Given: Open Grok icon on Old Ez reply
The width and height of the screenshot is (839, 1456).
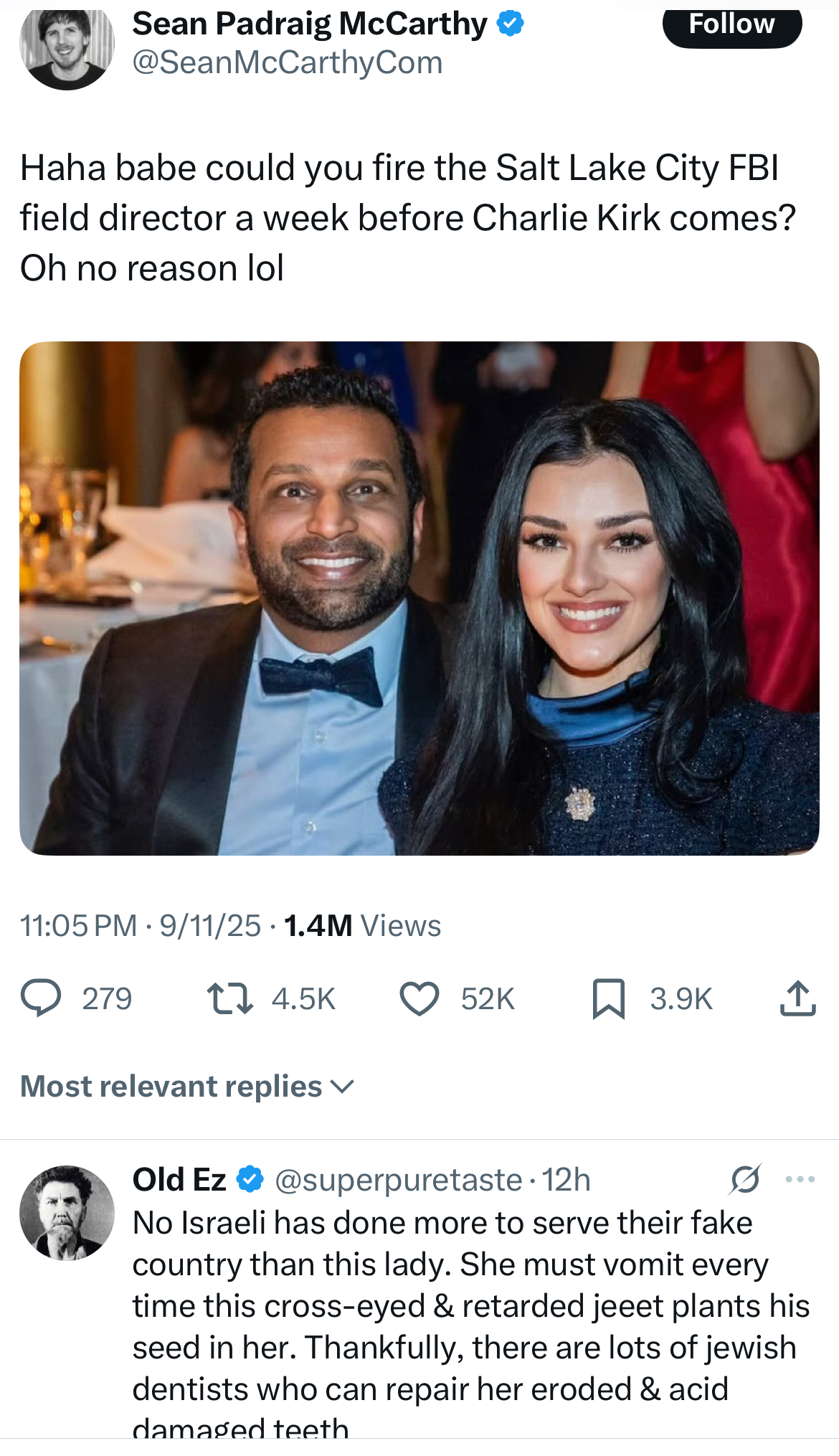Looking at the screenshot, I should tap(745, 1179).
